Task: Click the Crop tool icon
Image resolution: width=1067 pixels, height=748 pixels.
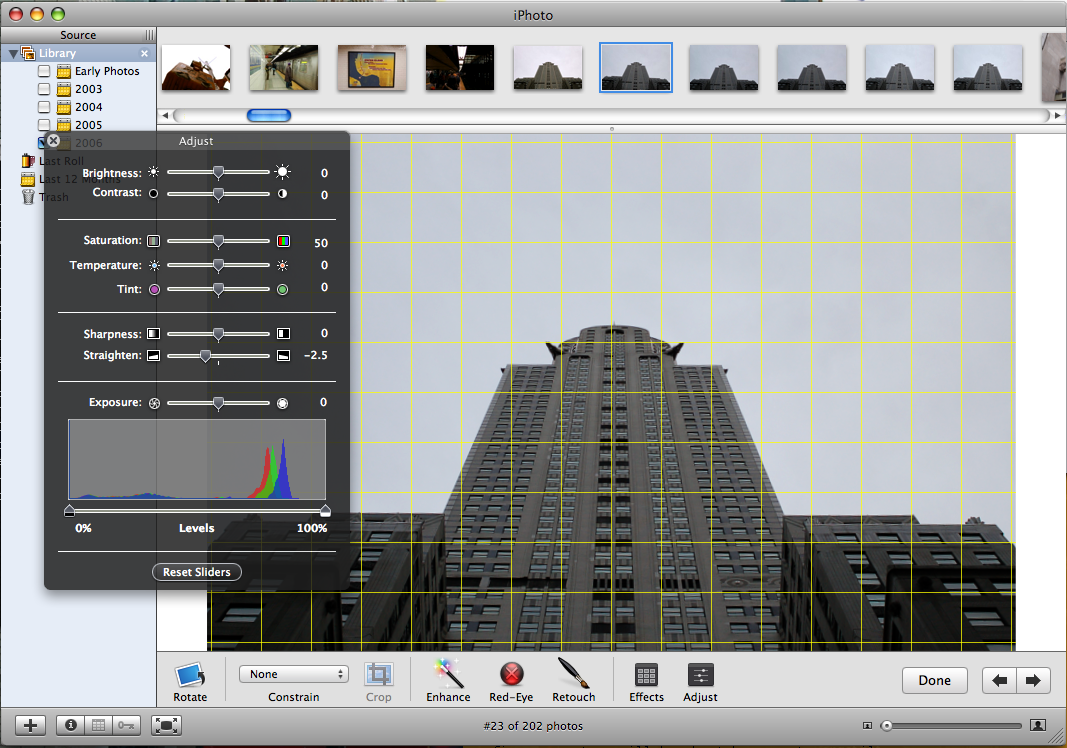Action: click(x=378, y=674)
